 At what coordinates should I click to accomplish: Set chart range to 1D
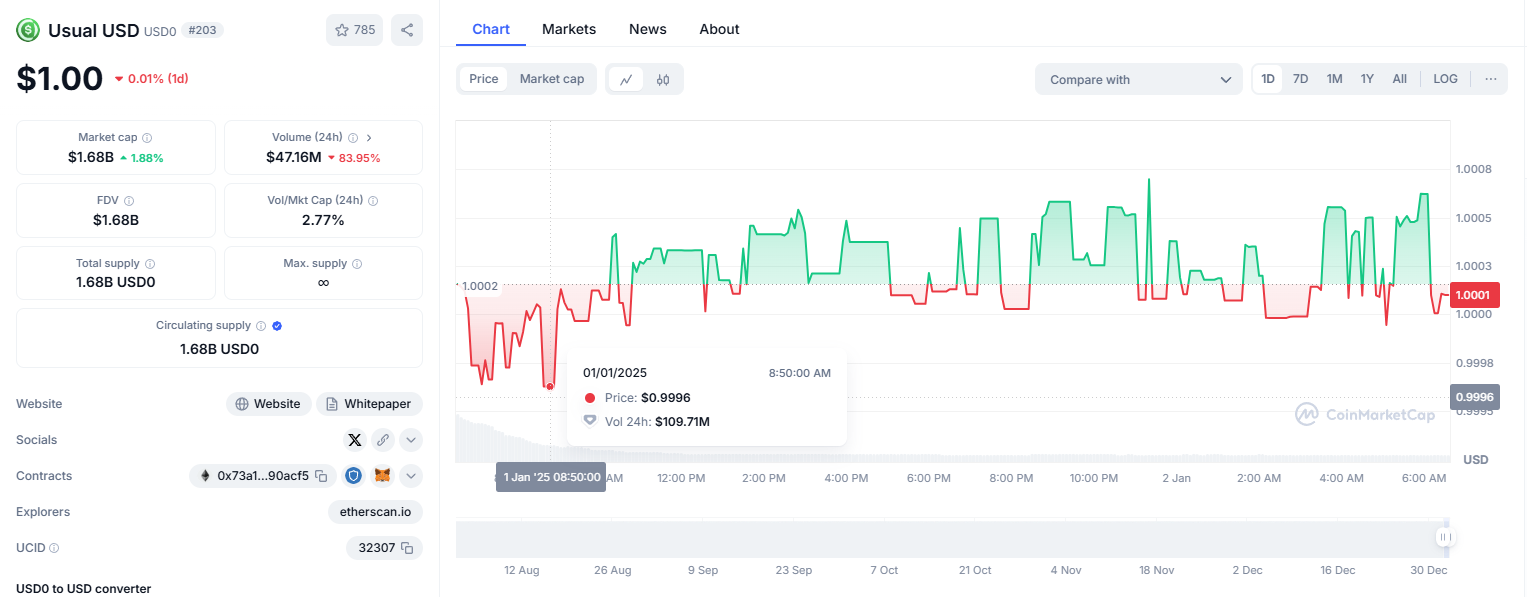[x=1268, y=79]
